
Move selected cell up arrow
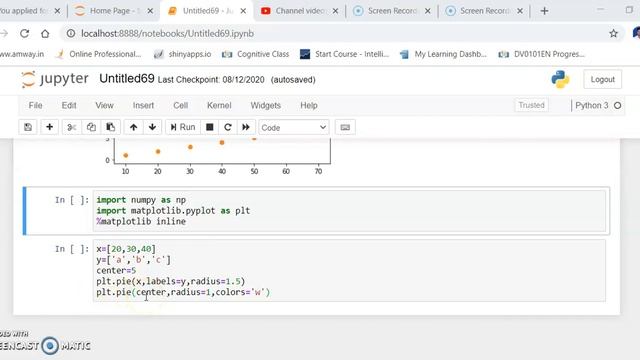click(133, 127)
